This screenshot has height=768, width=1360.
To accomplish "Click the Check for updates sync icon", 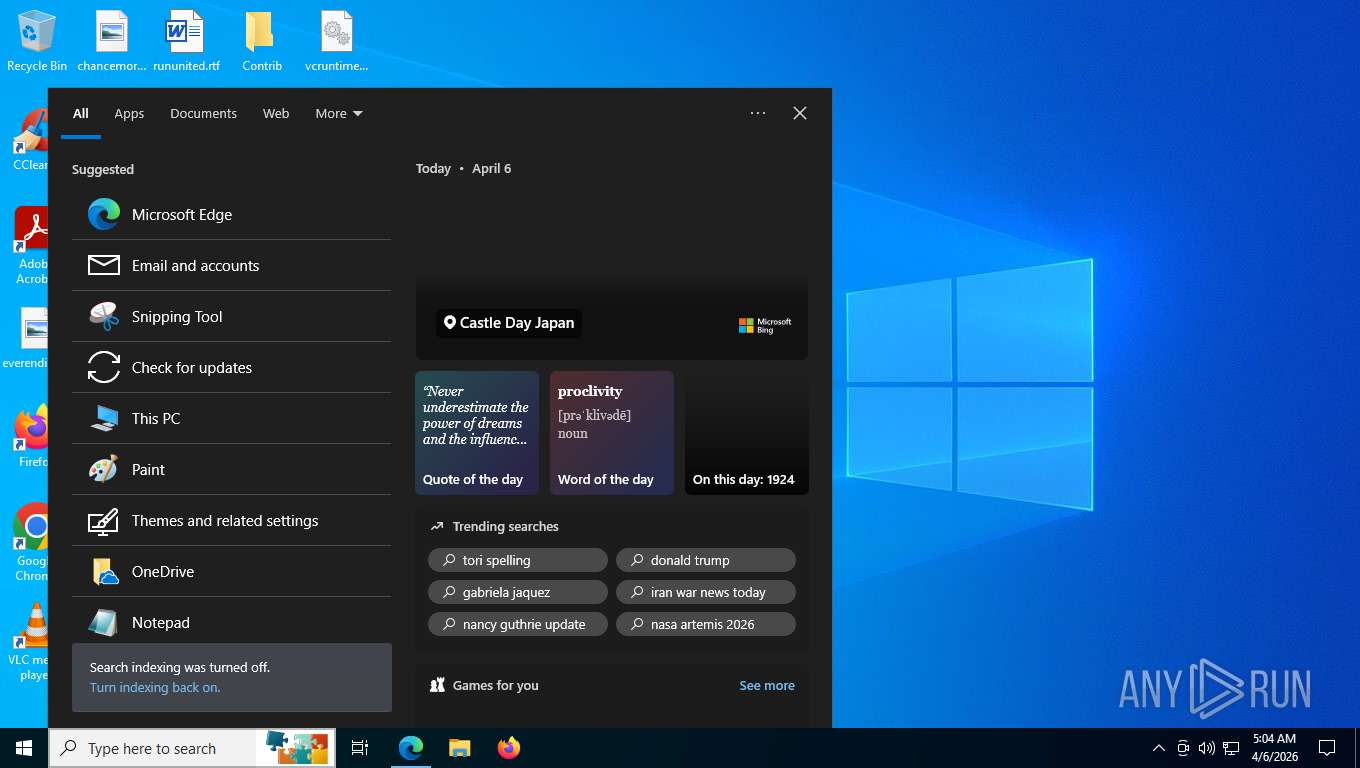I will (104, 367).
